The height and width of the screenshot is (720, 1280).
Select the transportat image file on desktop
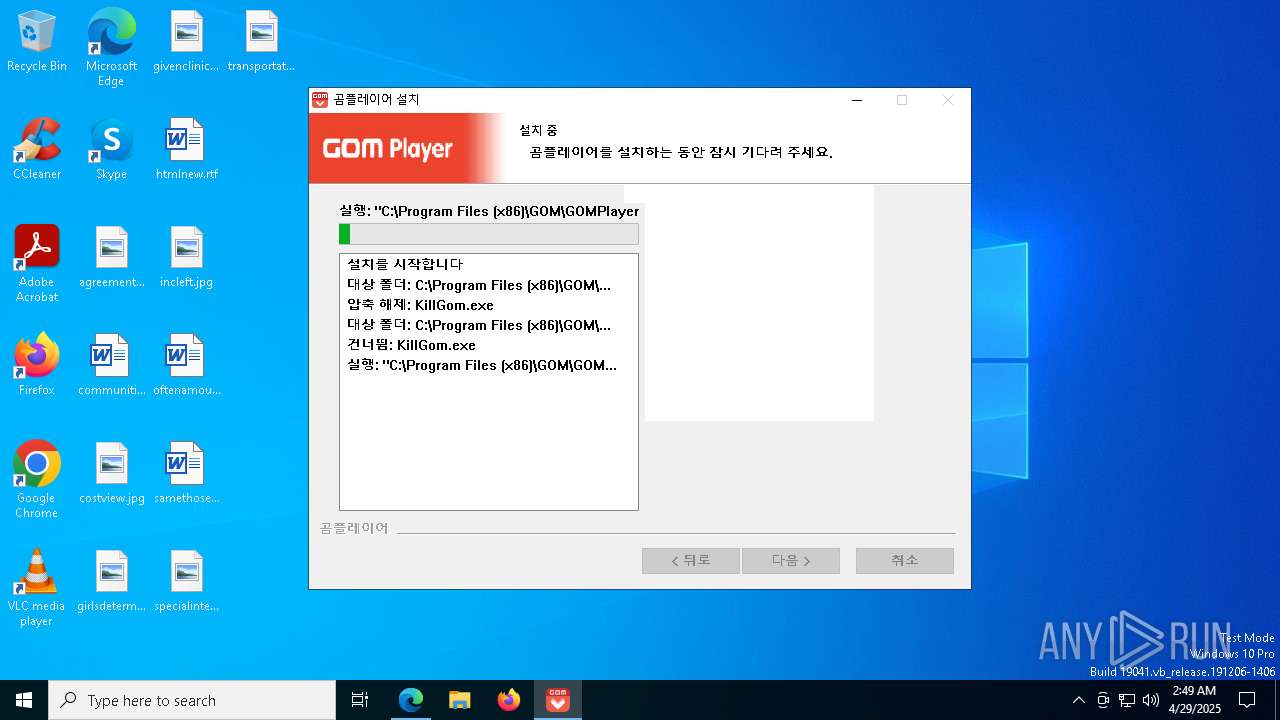coord(261,41)
